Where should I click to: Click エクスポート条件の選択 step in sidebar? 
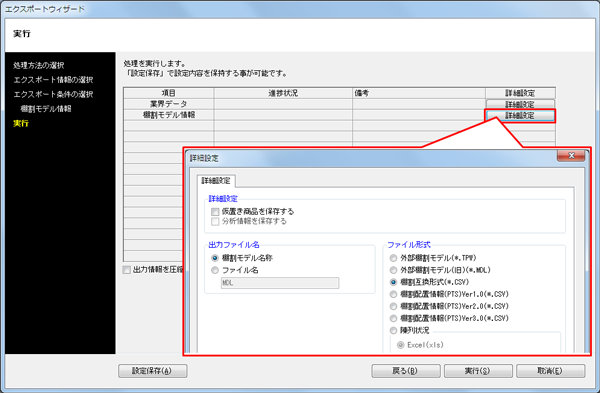tap(53, 94)
